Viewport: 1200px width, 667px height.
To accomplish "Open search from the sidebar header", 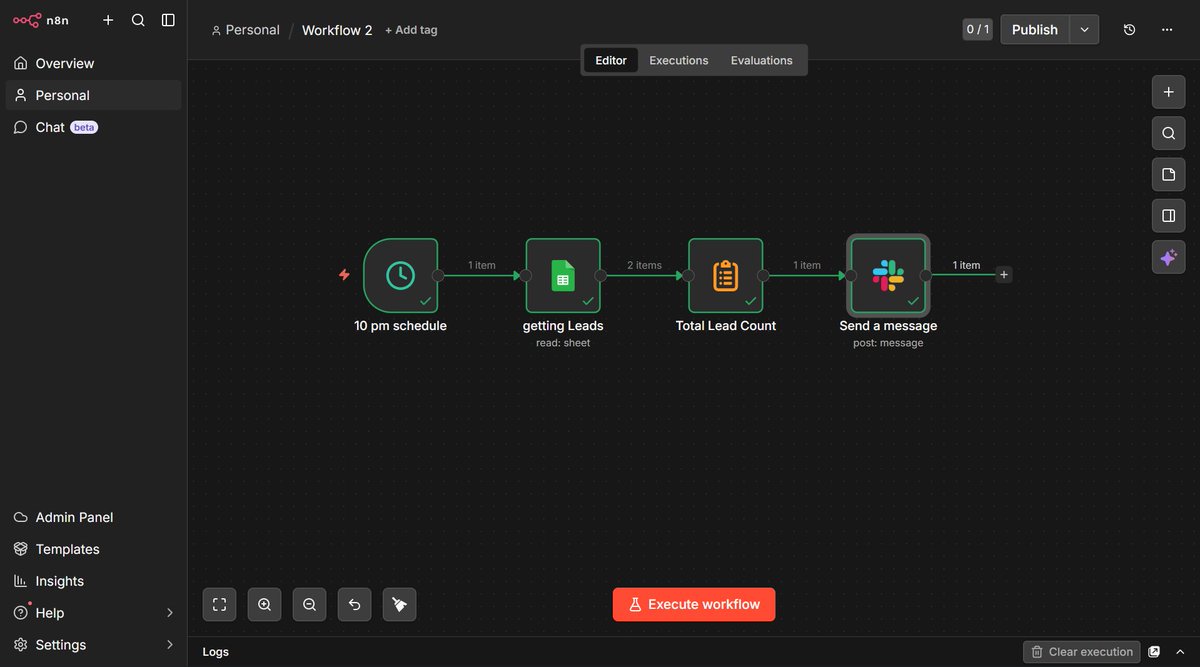I will click(x=138, y=20).
